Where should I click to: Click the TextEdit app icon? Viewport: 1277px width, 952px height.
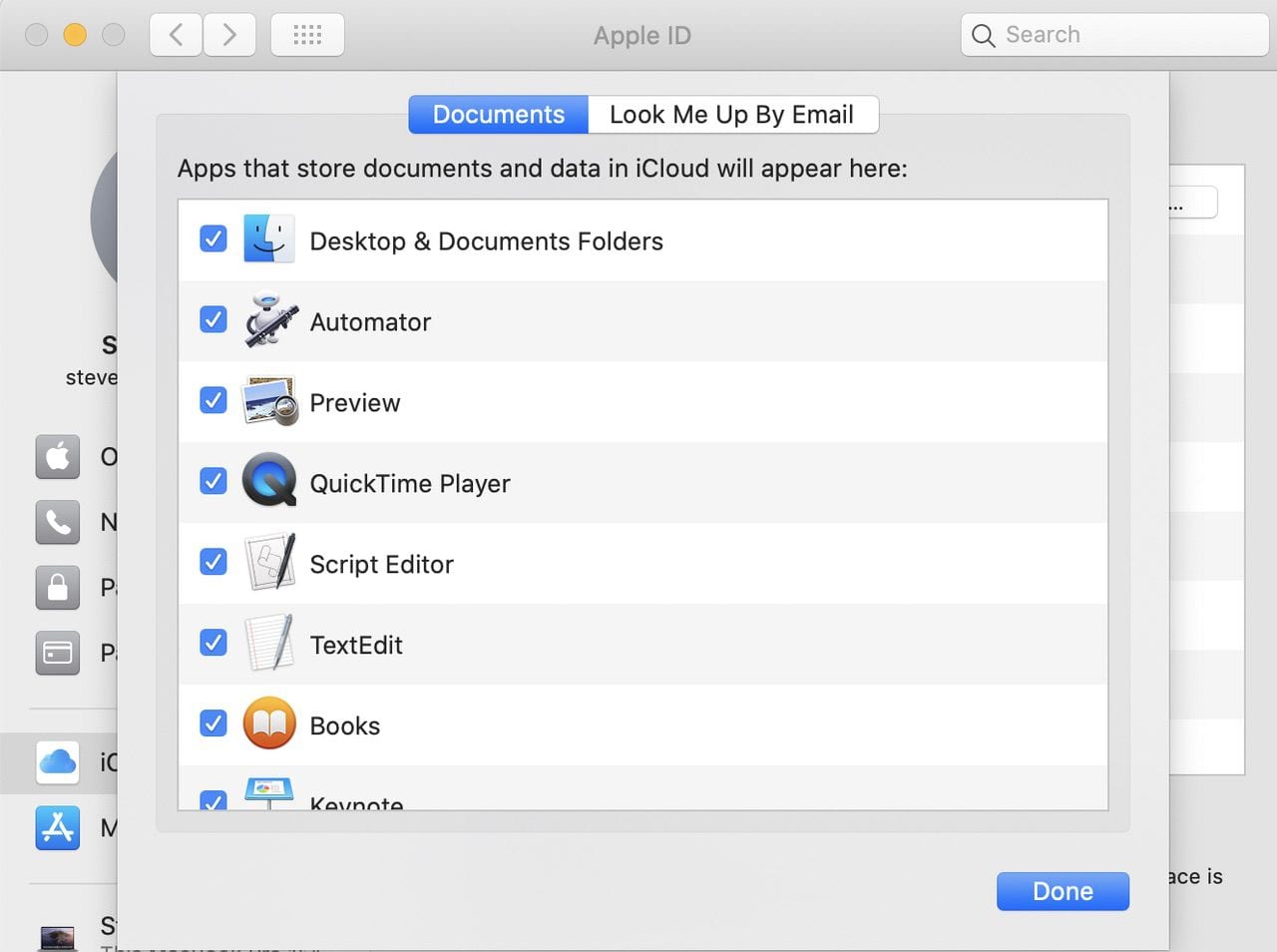click(269, 644)
